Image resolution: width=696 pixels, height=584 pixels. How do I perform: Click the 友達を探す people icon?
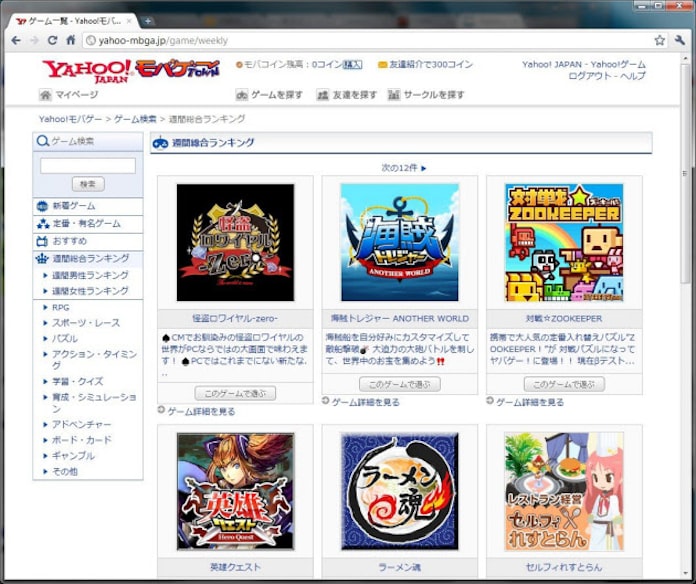[x=323, y=95]
